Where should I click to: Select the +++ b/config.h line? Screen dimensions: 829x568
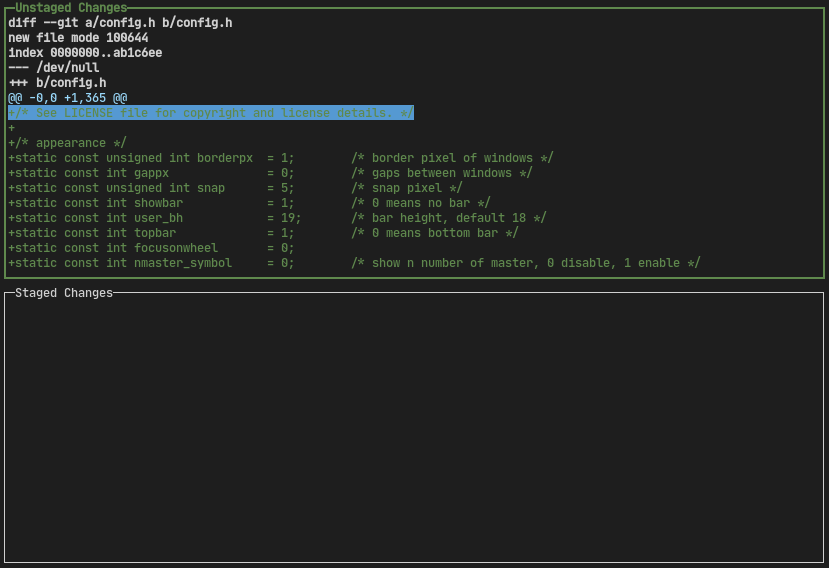coord(57,82)
